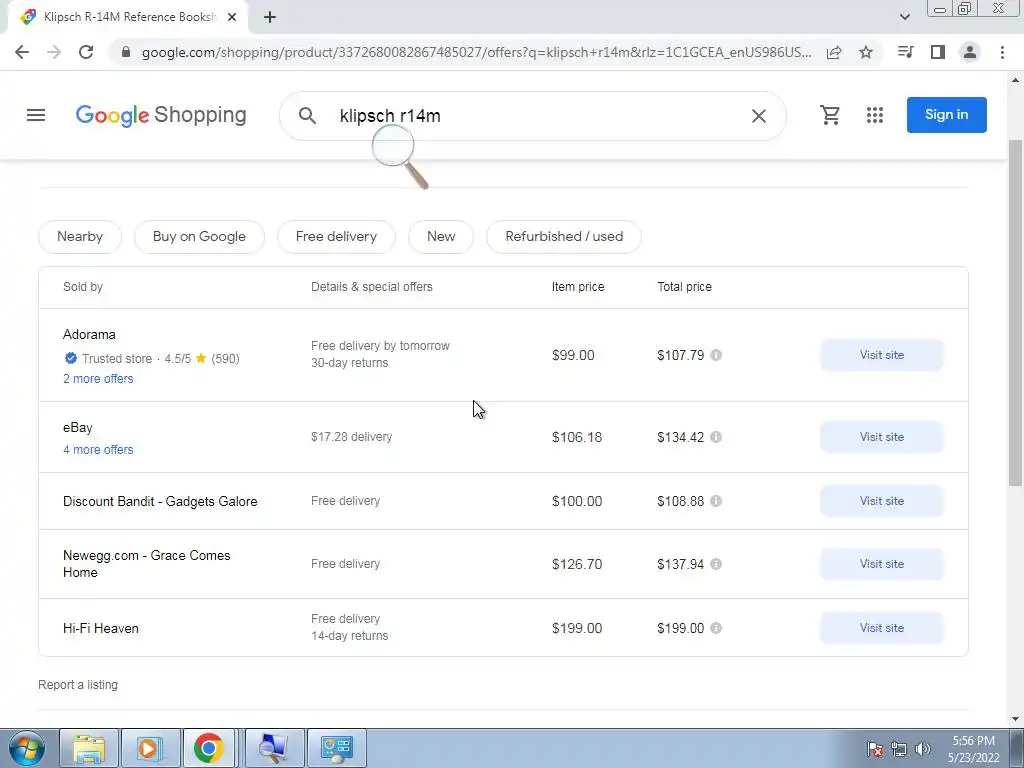
Task: Click the Action Center flag icon
Action: coord(875,749)
